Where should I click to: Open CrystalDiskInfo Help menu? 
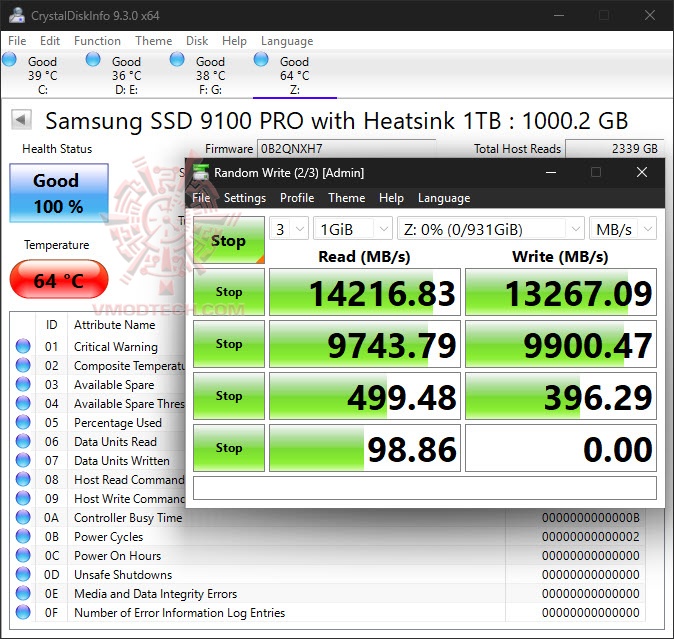click(234, 40)
